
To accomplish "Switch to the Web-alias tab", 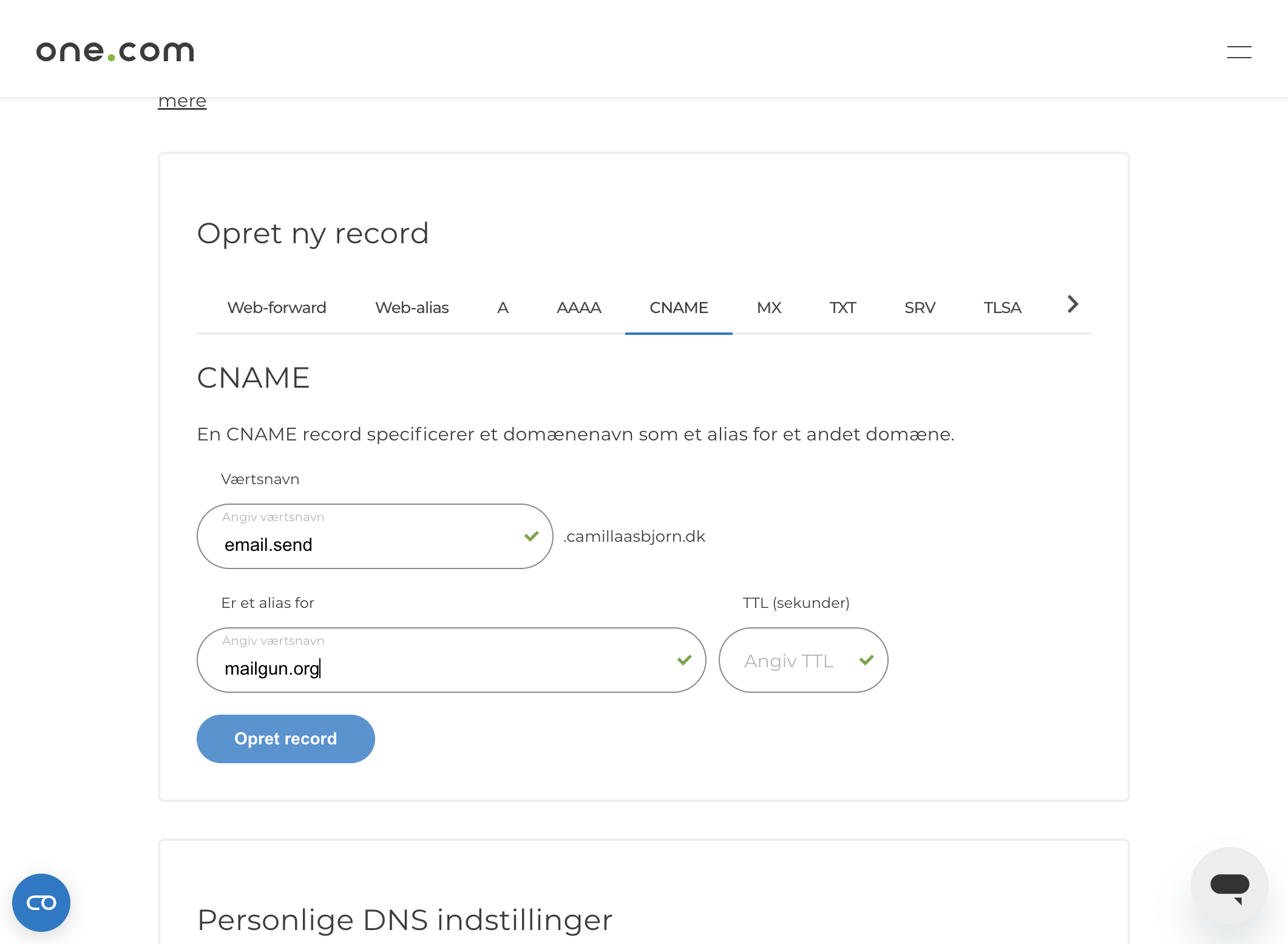I will (x=412, y=308).
